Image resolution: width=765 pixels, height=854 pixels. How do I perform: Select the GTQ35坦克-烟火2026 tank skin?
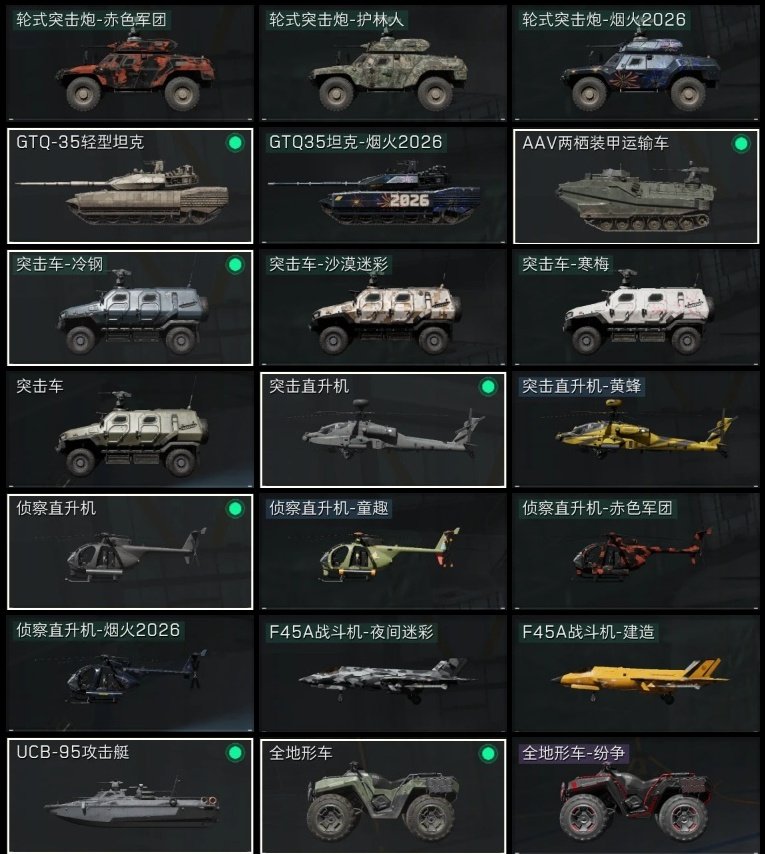click(x=383, y=186)
